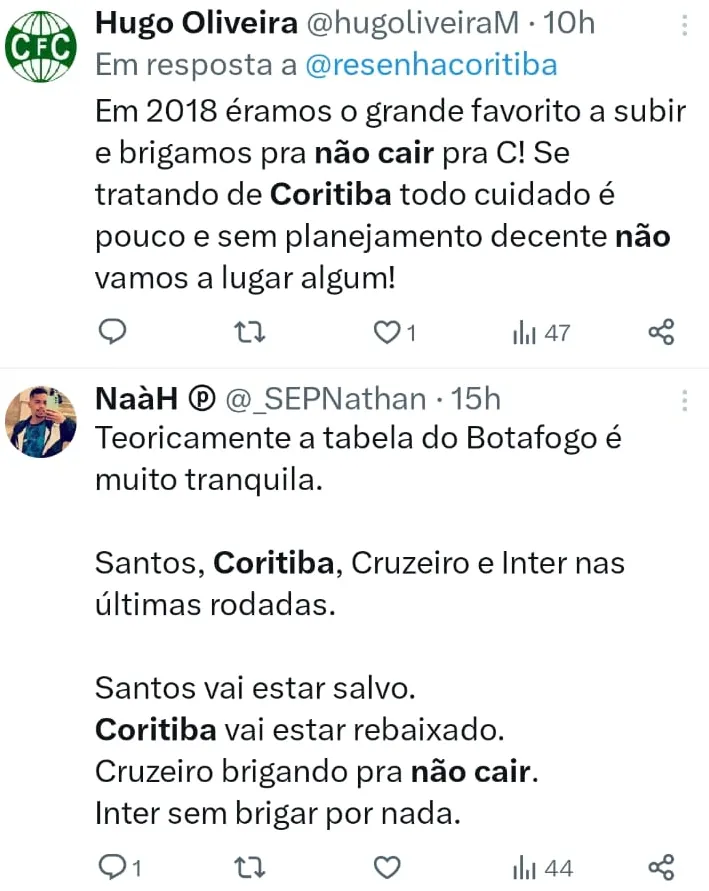Share NaàH's Botafogo tweet

(x=661, y=866)
